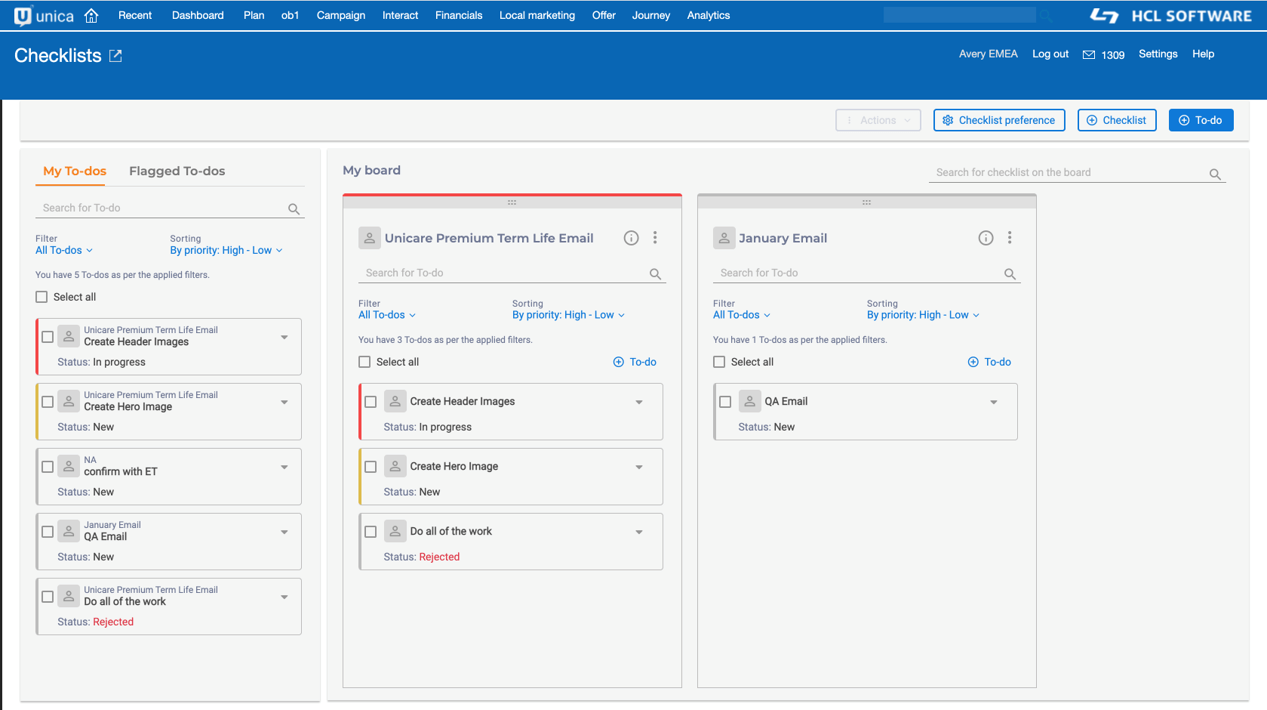Open the All To-dos filter in My To-dos

click(x=64, y=251)
